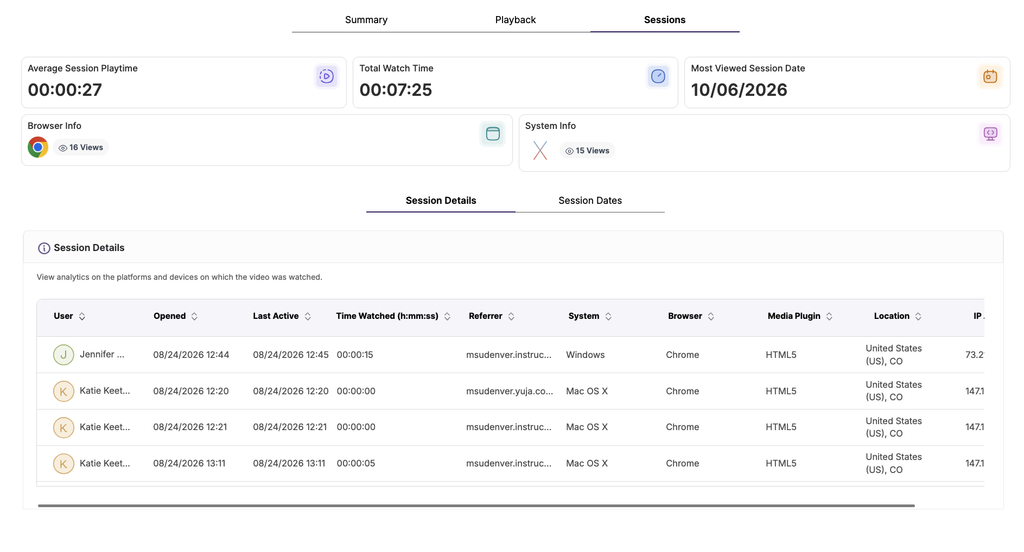Screen dimensions: 1024x552
Task: Sort table by User column
Action: [x=82, y=316]
